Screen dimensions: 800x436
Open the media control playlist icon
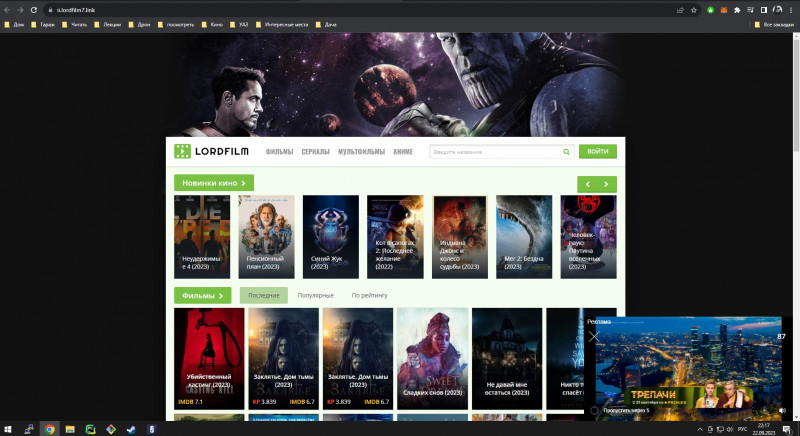point(751,10)
